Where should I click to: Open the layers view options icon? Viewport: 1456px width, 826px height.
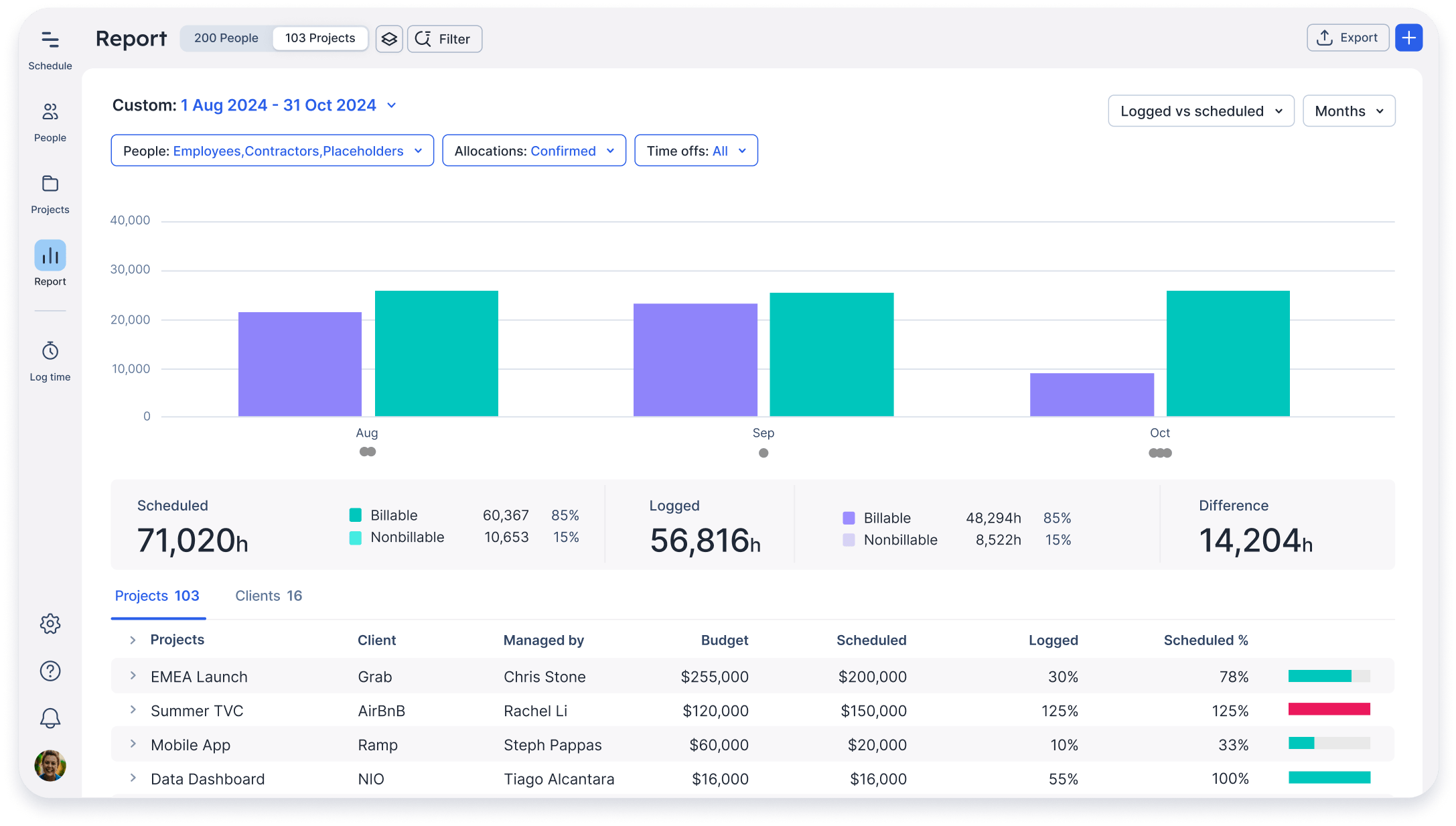click(x=389, y=38)
